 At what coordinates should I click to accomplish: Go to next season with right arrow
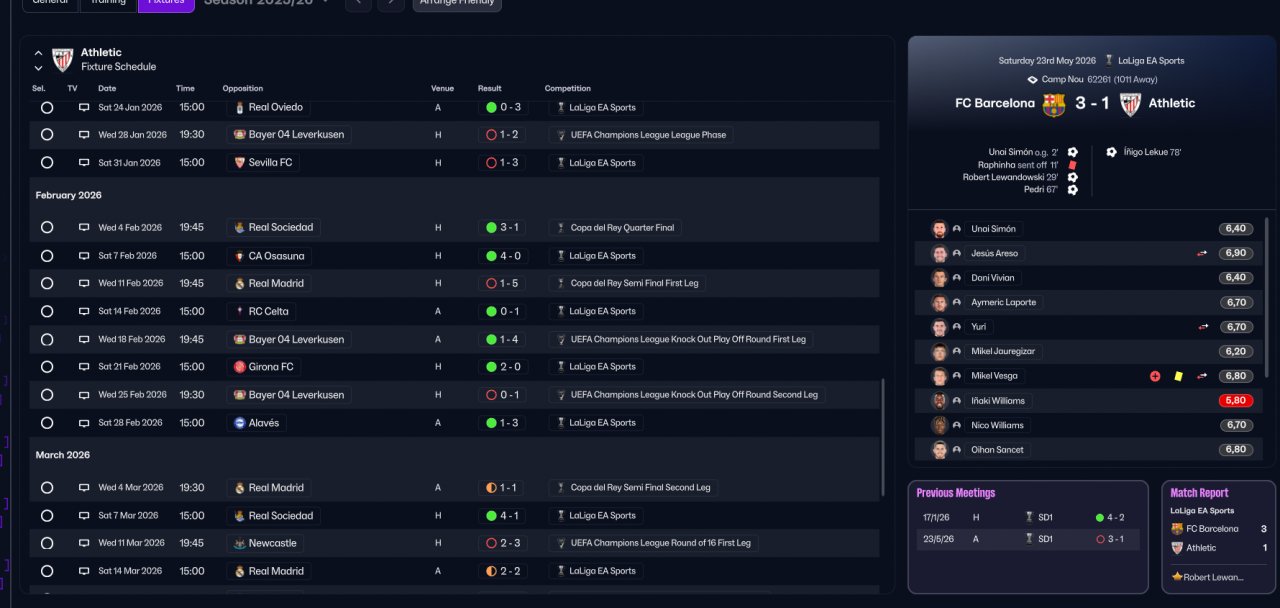pos(391,3)
